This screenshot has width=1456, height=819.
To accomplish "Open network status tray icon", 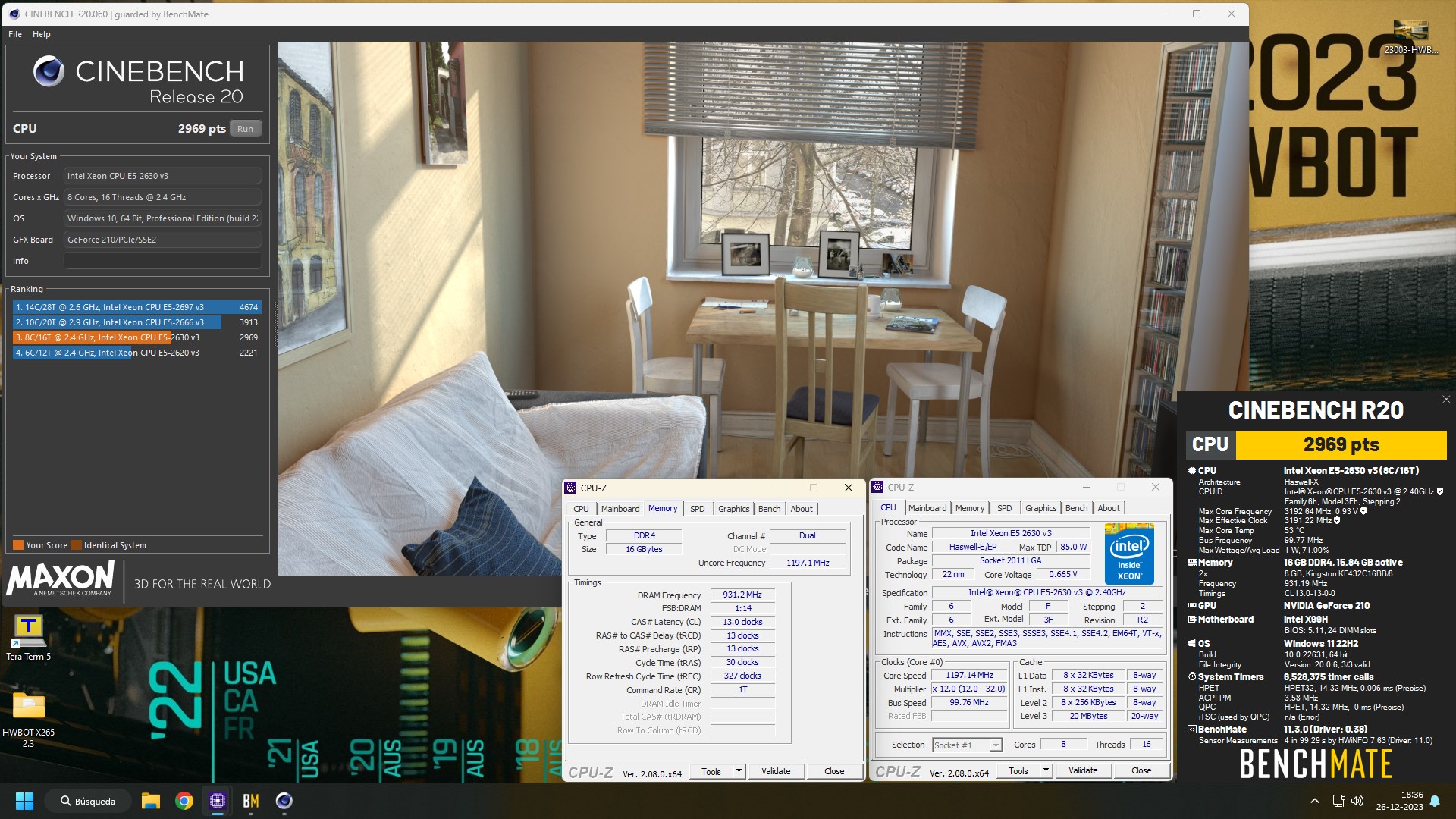I will click(x=1338, y=801).
